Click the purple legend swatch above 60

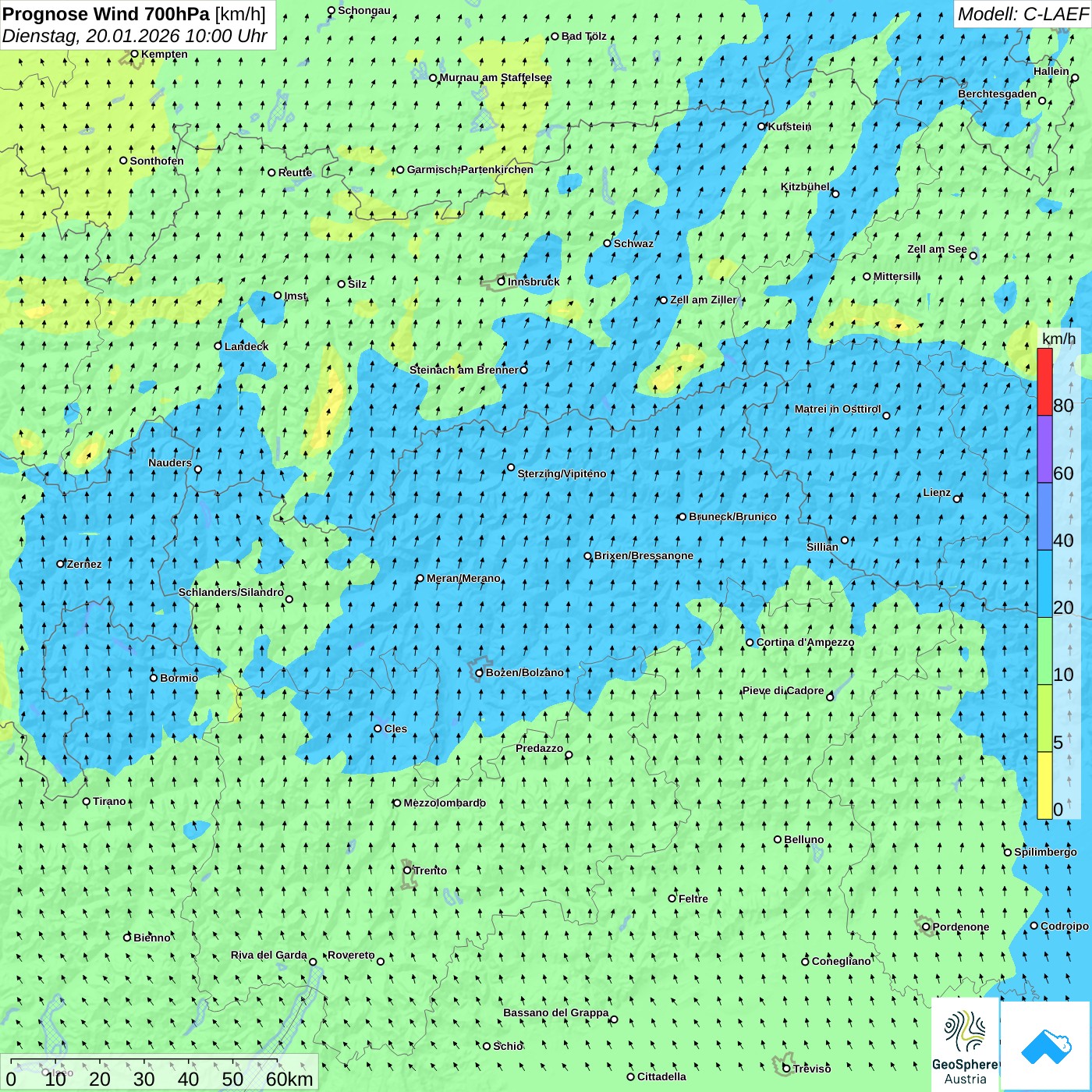(x=1044, y=449)
